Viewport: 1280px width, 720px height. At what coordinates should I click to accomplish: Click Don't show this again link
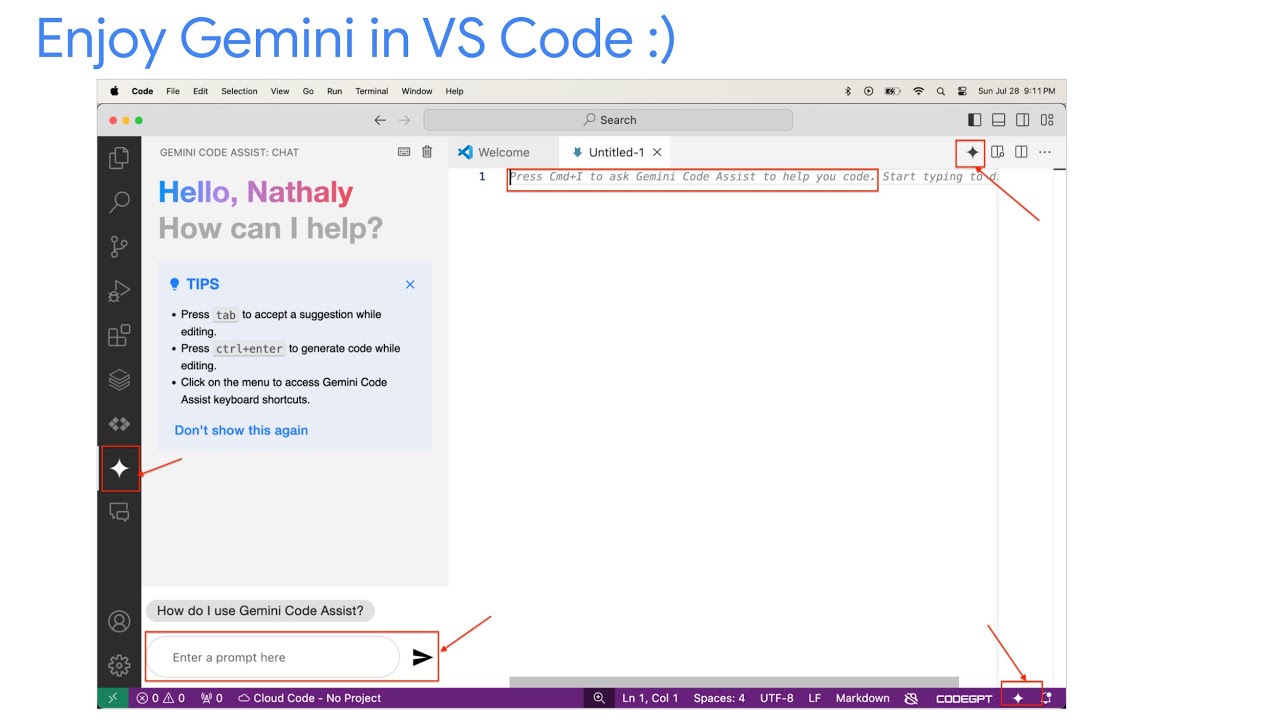(241, 430)
